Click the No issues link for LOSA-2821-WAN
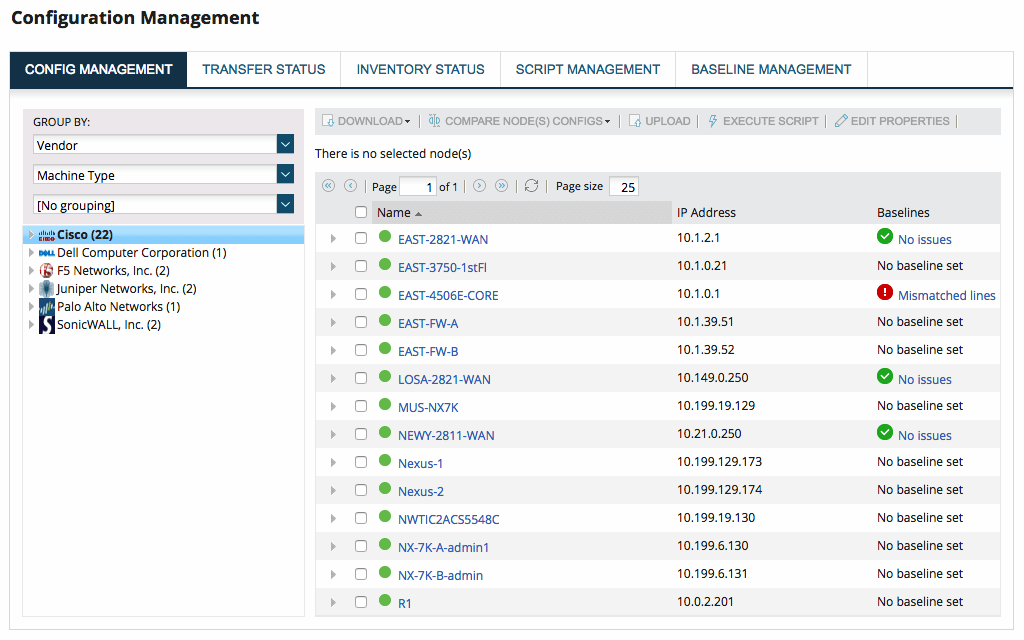The width and height of the screenshot is (1024, 640). click(922, 378)
